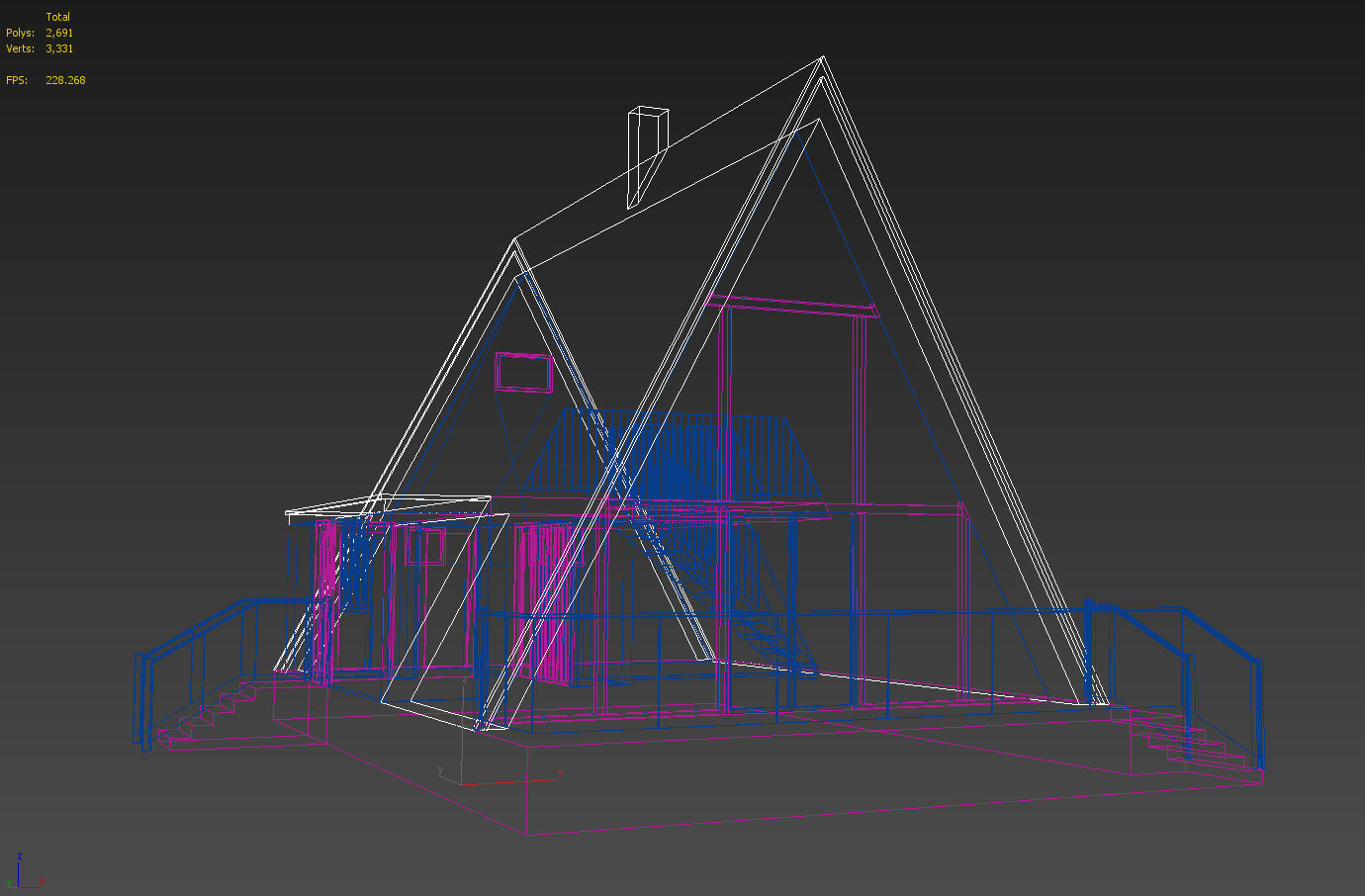
Task: Click the 'Total' statistics header
Action: [x=57, y=17]
